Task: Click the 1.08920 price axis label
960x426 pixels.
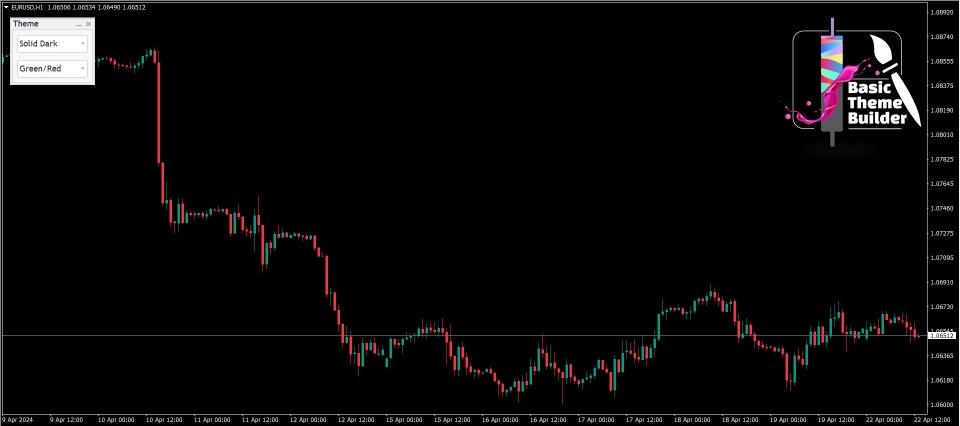Action: (941, 12)
